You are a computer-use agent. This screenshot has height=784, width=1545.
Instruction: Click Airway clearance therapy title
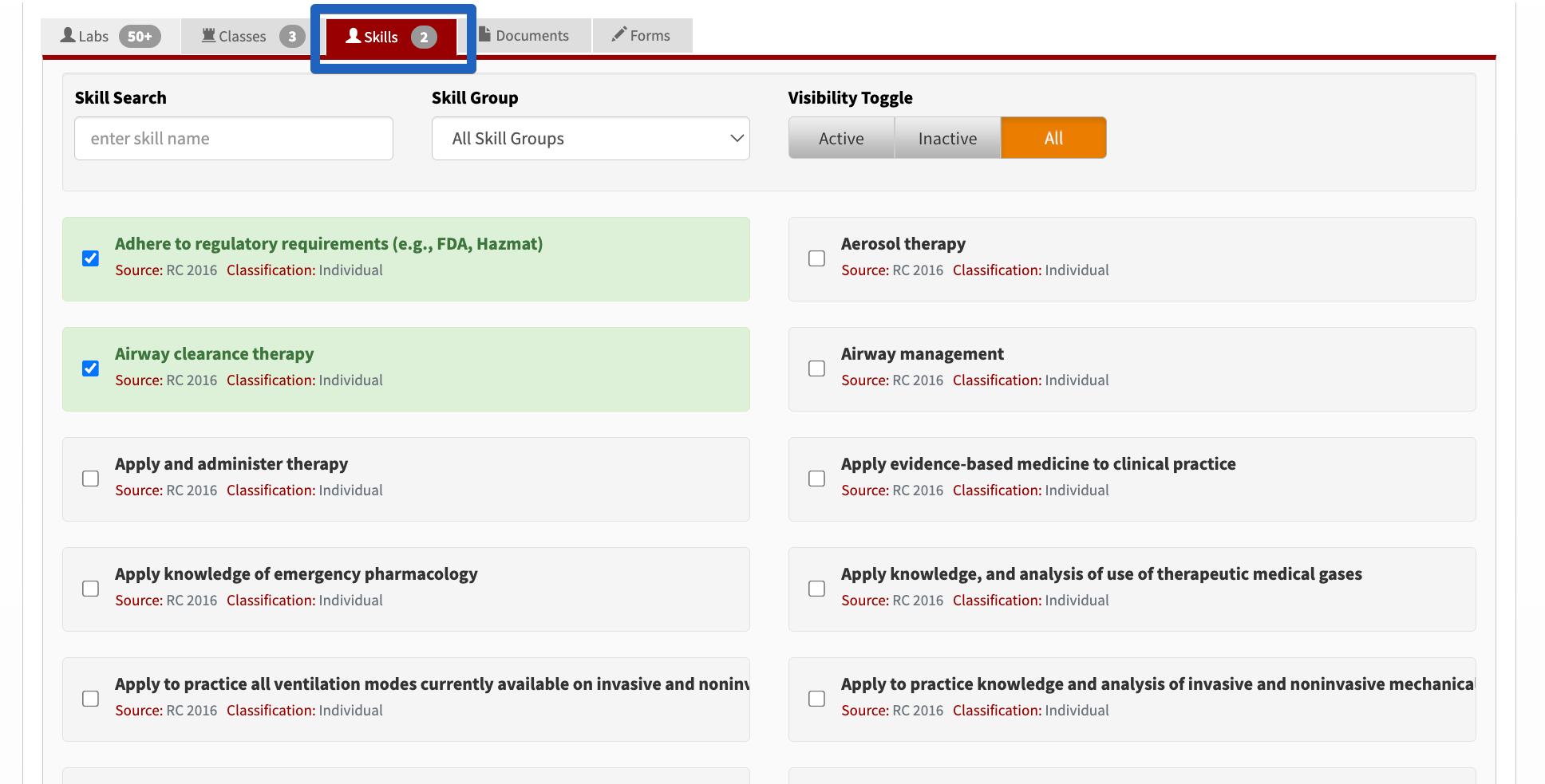pyautogui.click(x=215, y=354)
